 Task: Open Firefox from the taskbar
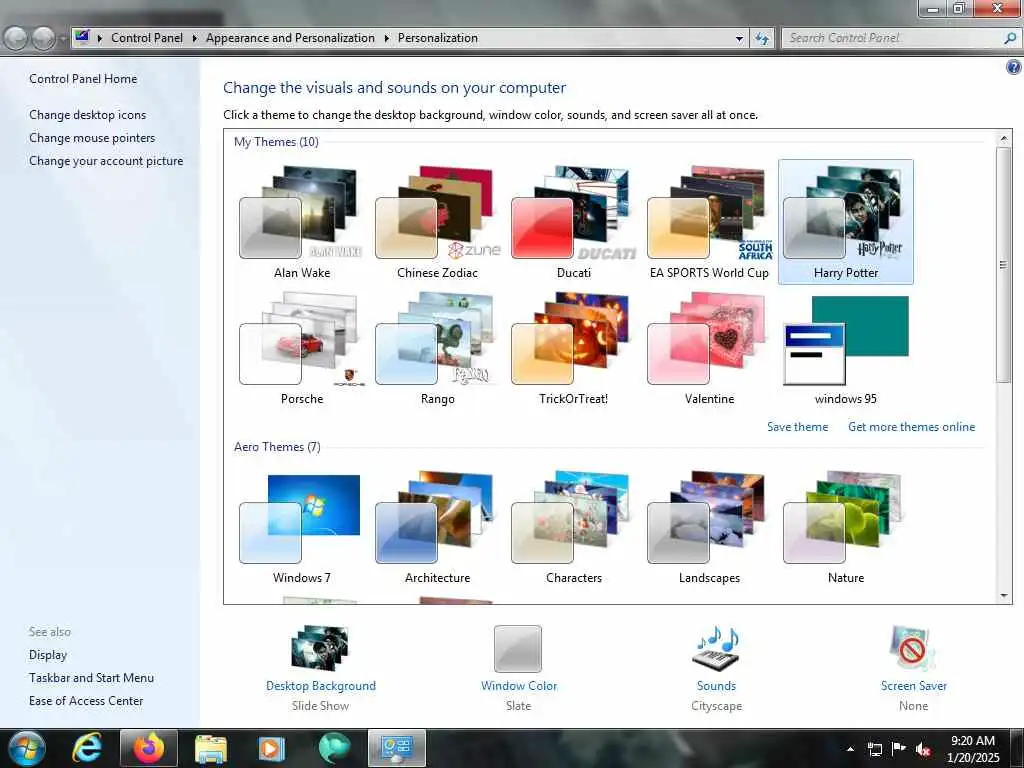coord(149,748)
